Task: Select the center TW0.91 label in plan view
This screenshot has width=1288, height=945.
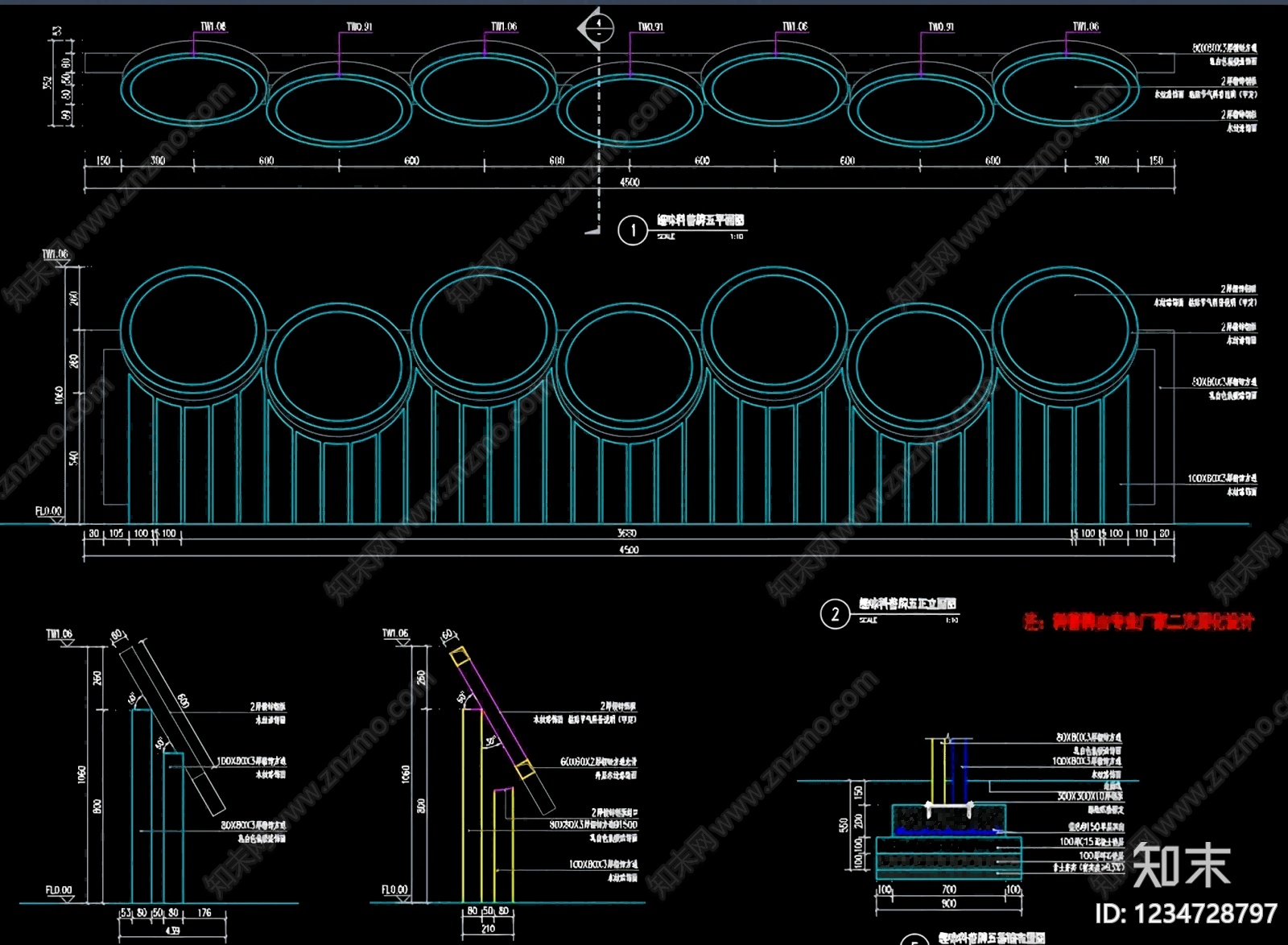Action: coord(650,27)
